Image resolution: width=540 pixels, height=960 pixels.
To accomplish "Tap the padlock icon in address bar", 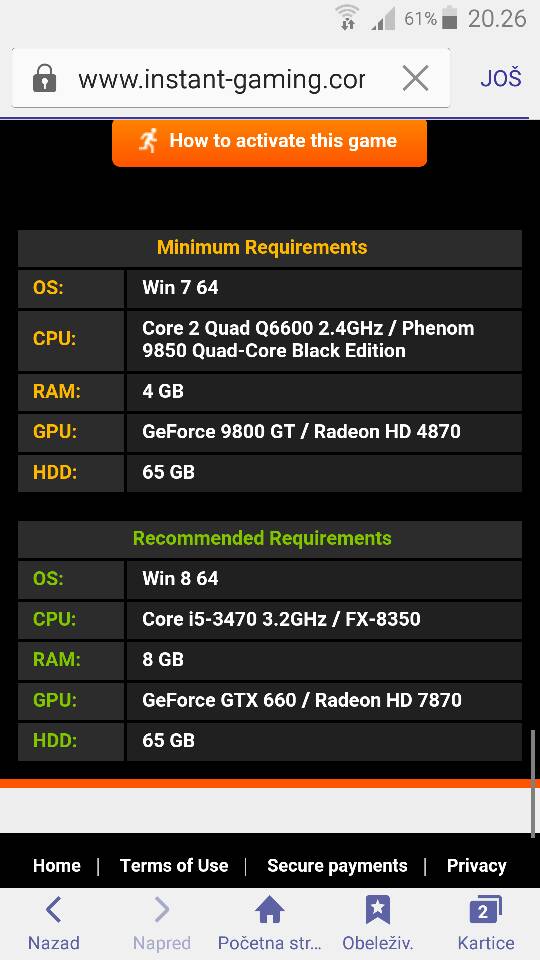I will tap(45, 79).
